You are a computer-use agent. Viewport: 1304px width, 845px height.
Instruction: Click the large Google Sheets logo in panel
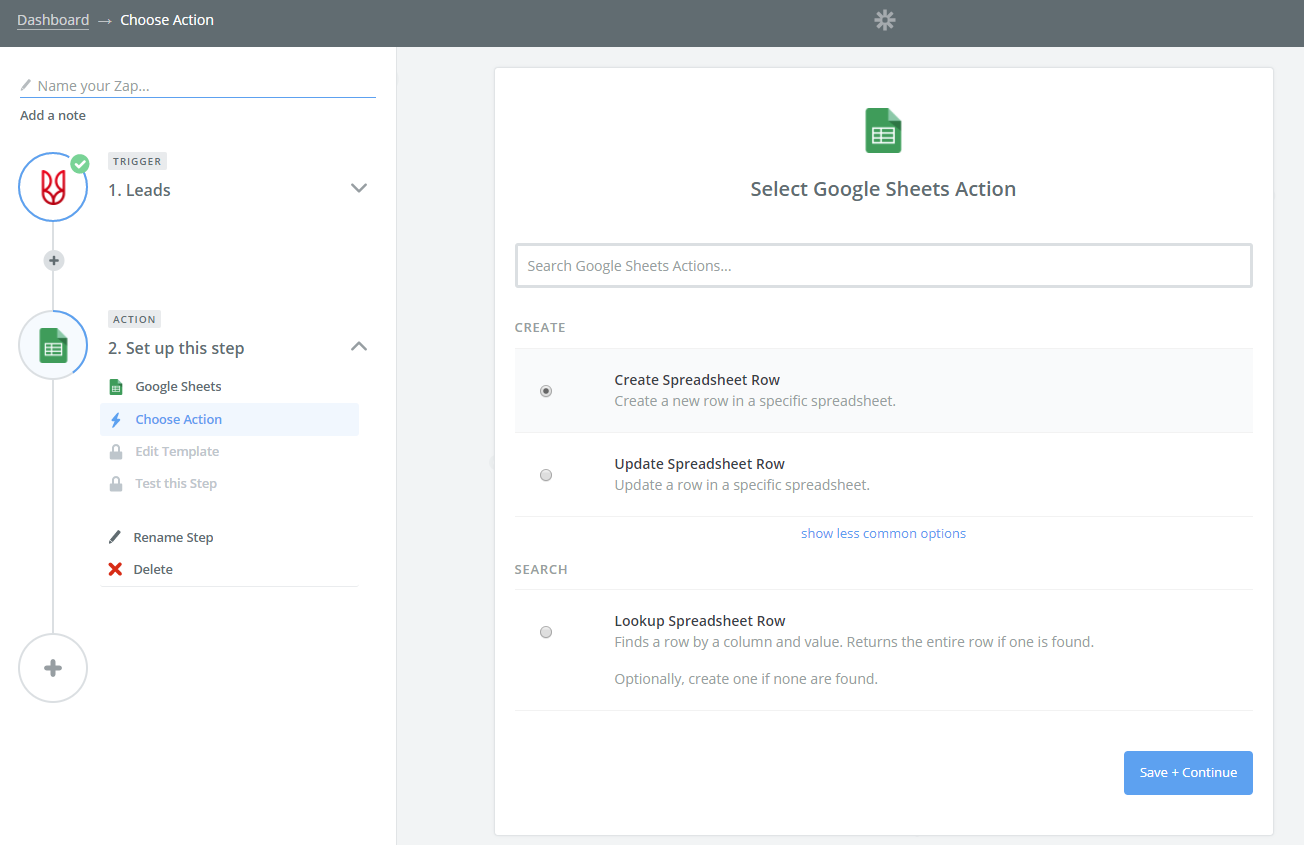(x=883, y=131)
